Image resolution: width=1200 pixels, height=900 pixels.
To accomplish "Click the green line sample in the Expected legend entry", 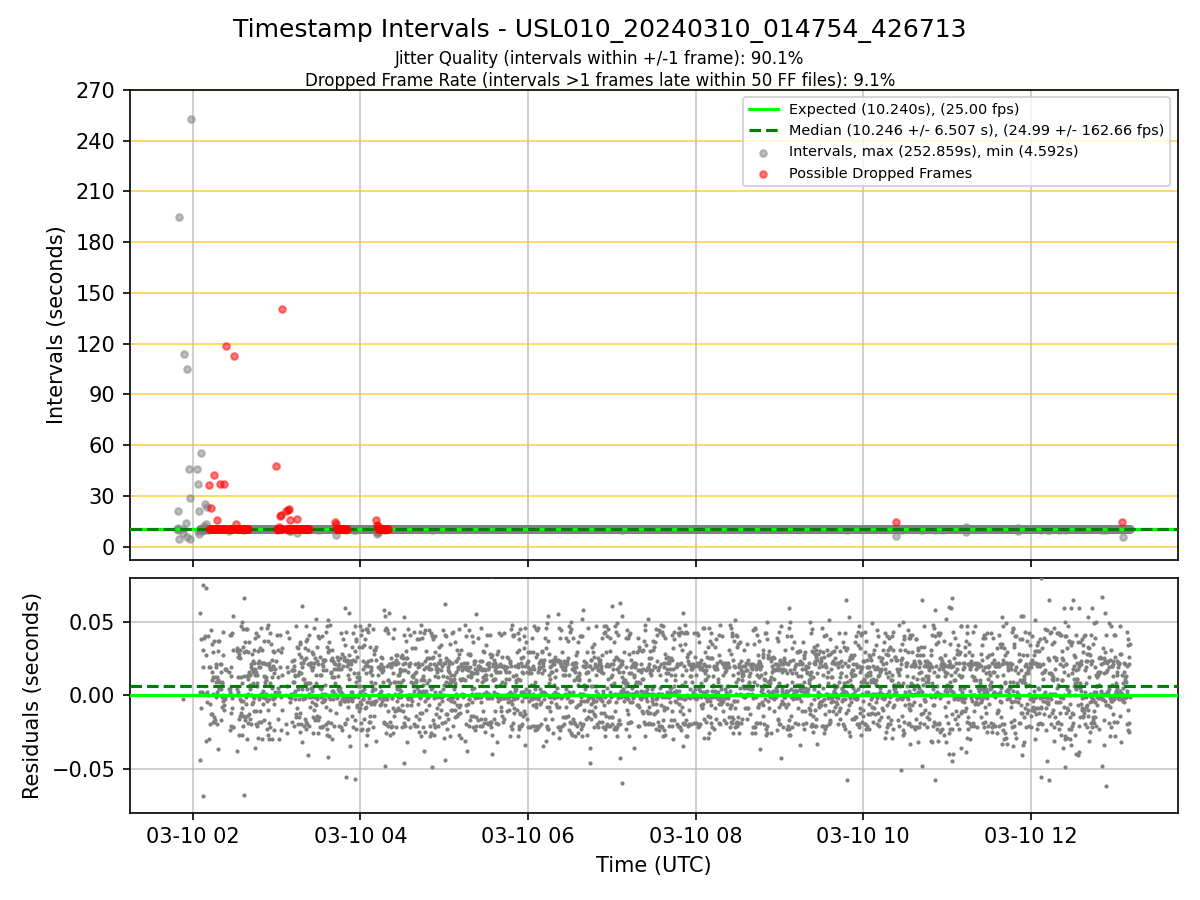I will point(764,110).
